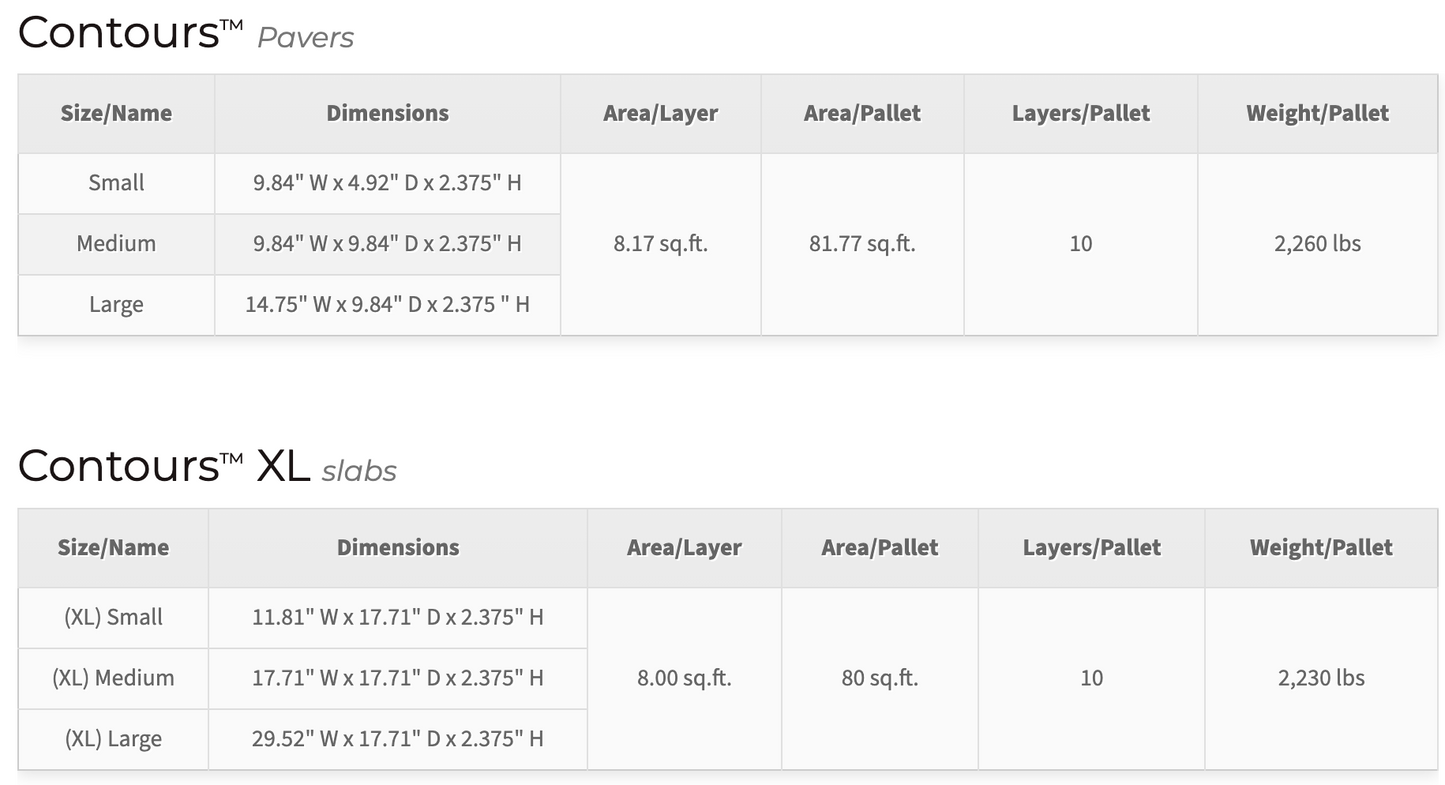Click the (XL) Medium row name
This screenshot has width=1445, height=785.
(113, 678)
